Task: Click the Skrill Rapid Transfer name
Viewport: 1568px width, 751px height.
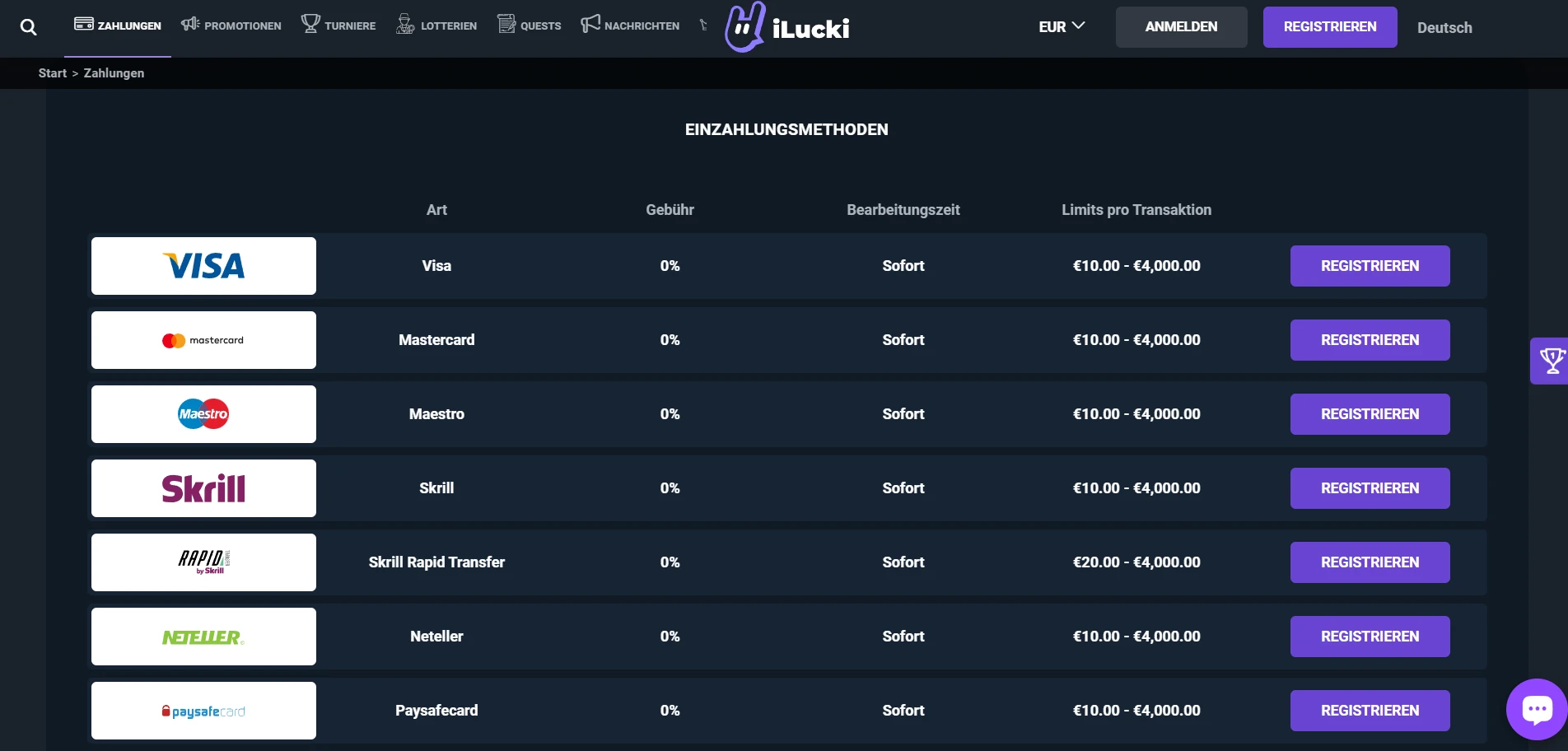Action: 436,562
